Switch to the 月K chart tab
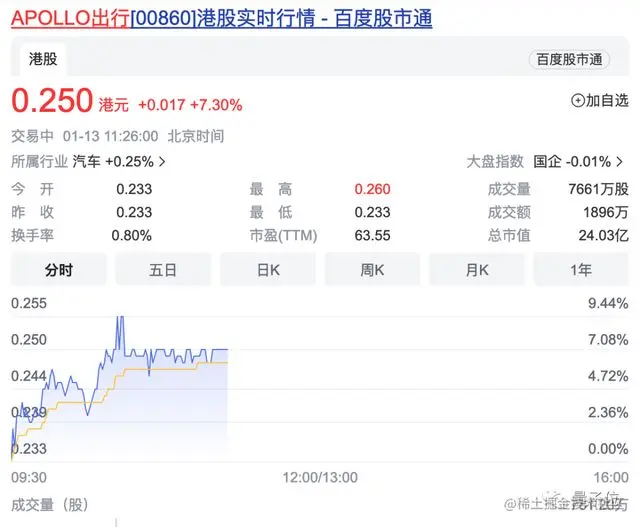Screen dimensions: 640x527 (477, 270)
